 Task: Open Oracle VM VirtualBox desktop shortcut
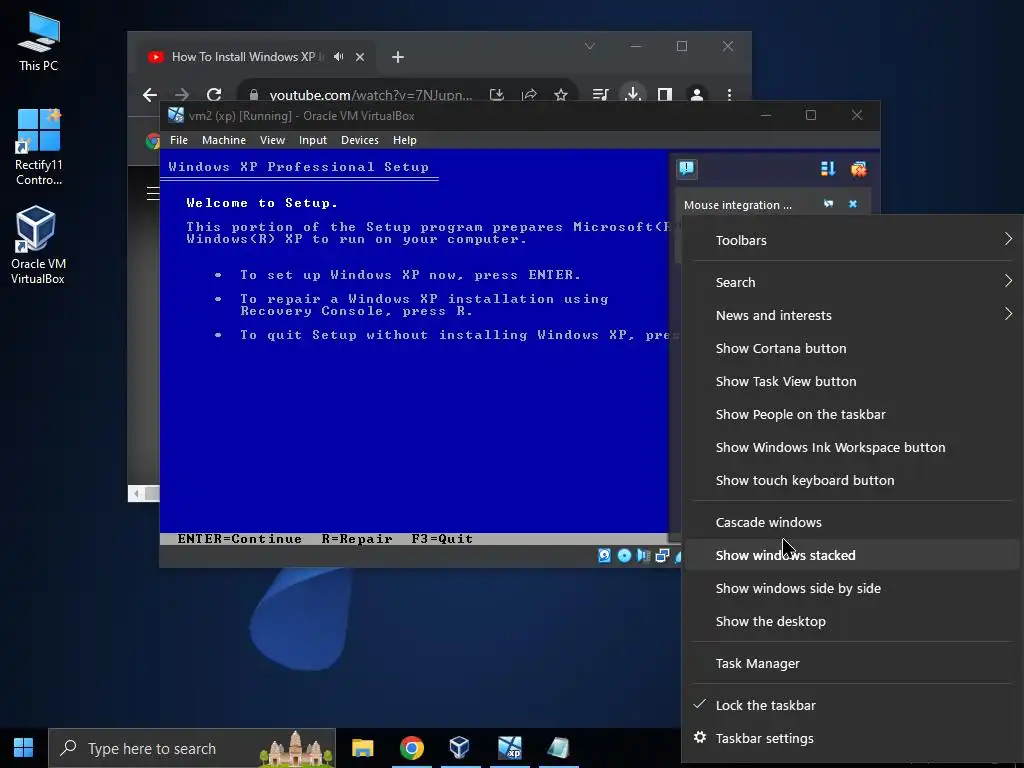(x=38, y=245)
